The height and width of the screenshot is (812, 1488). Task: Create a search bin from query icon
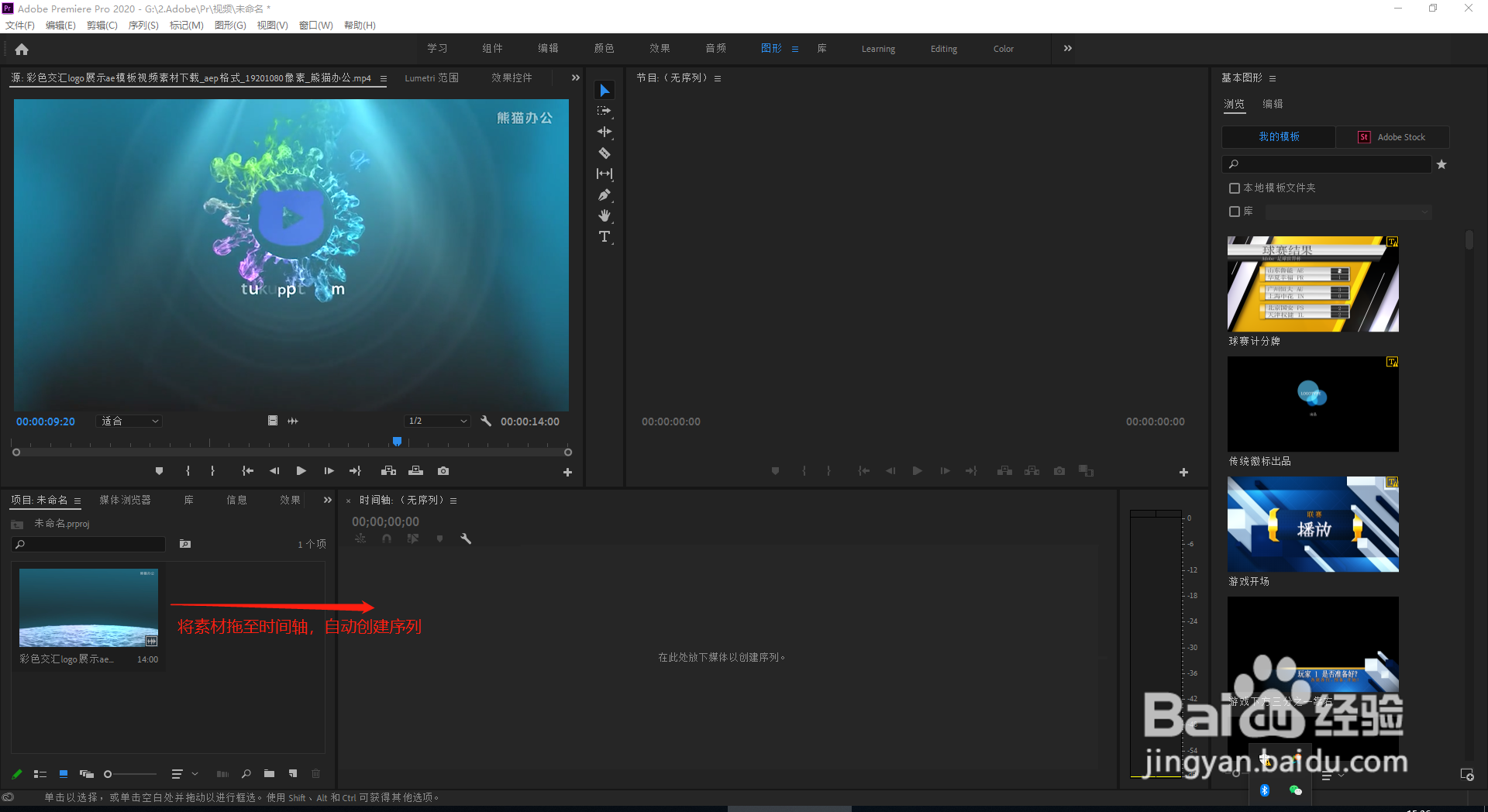click(185, 544)
